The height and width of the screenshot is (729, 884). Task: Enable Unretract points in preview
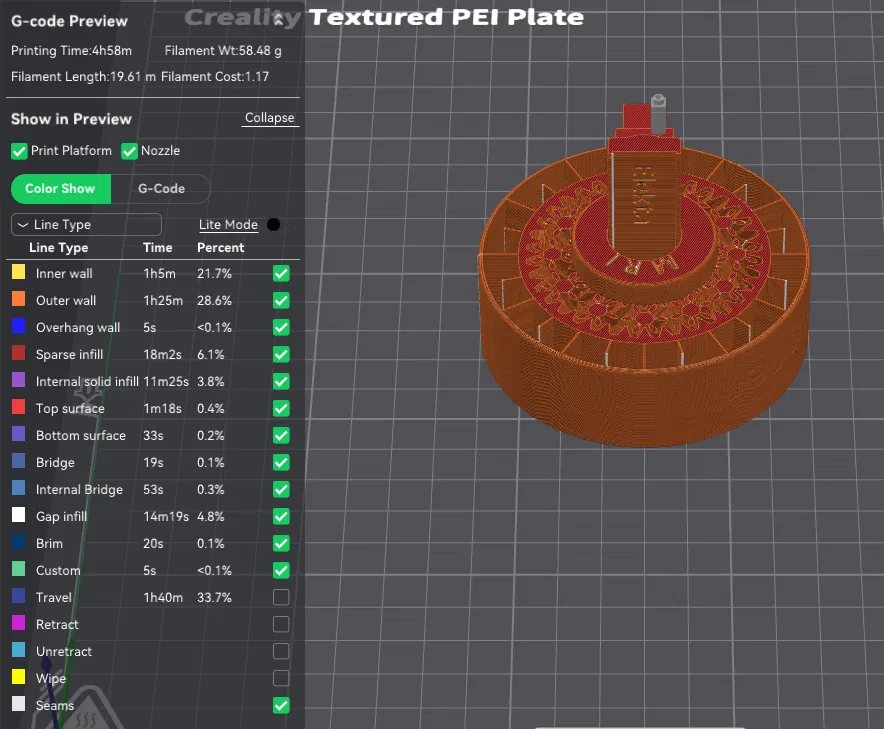pos(281,651)
